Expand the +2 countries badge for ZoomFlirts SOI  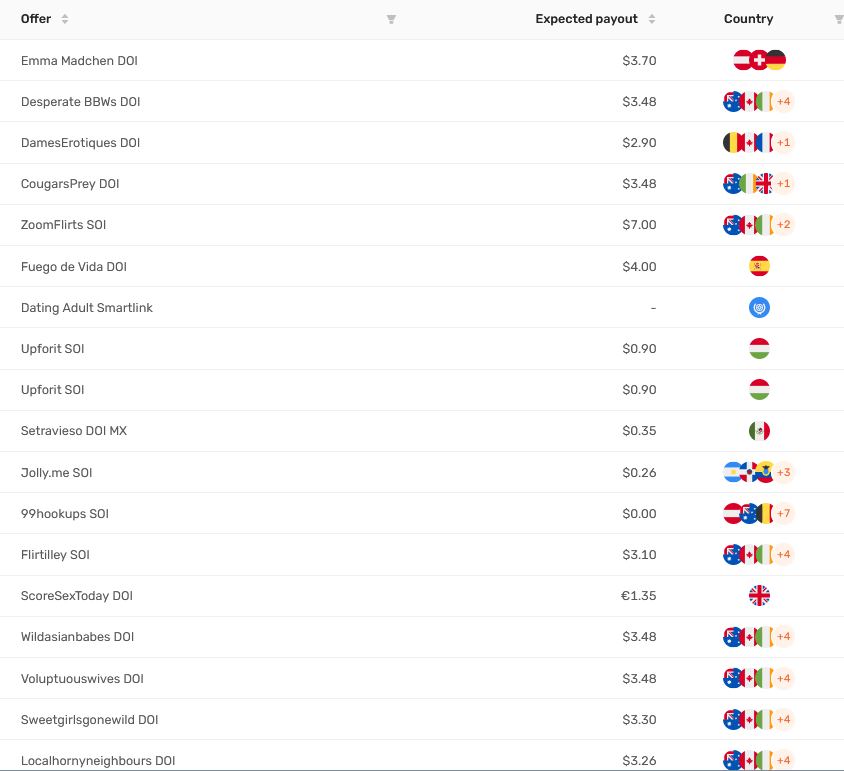click(x=783, y=225)
